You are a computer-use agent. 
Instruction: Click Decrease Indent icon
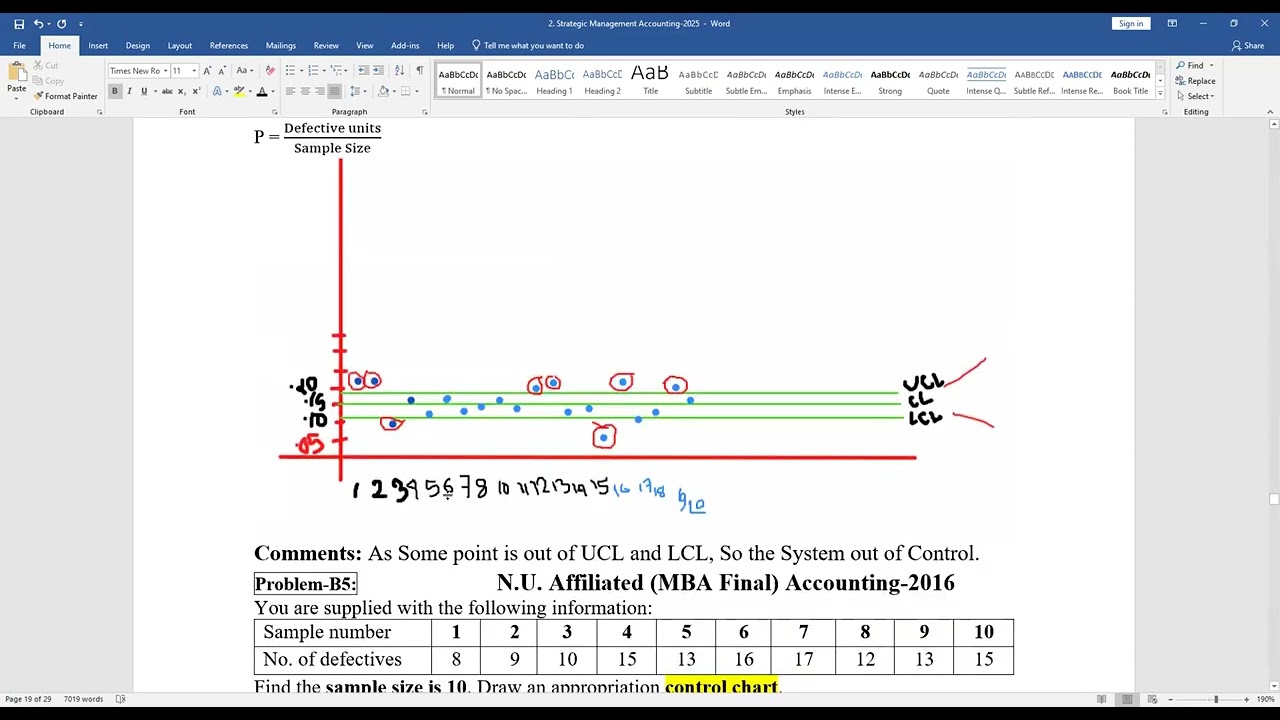tap(363, 71)
